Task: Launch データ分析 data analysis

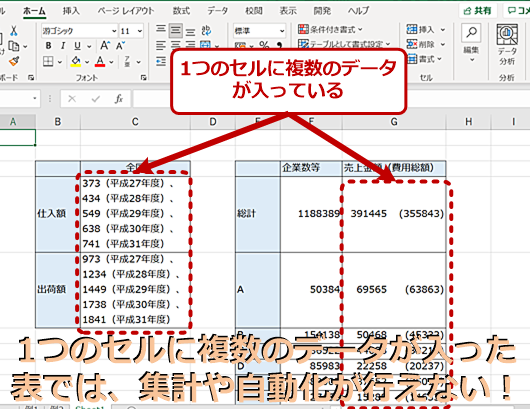Action: click(x=507, y=45)
